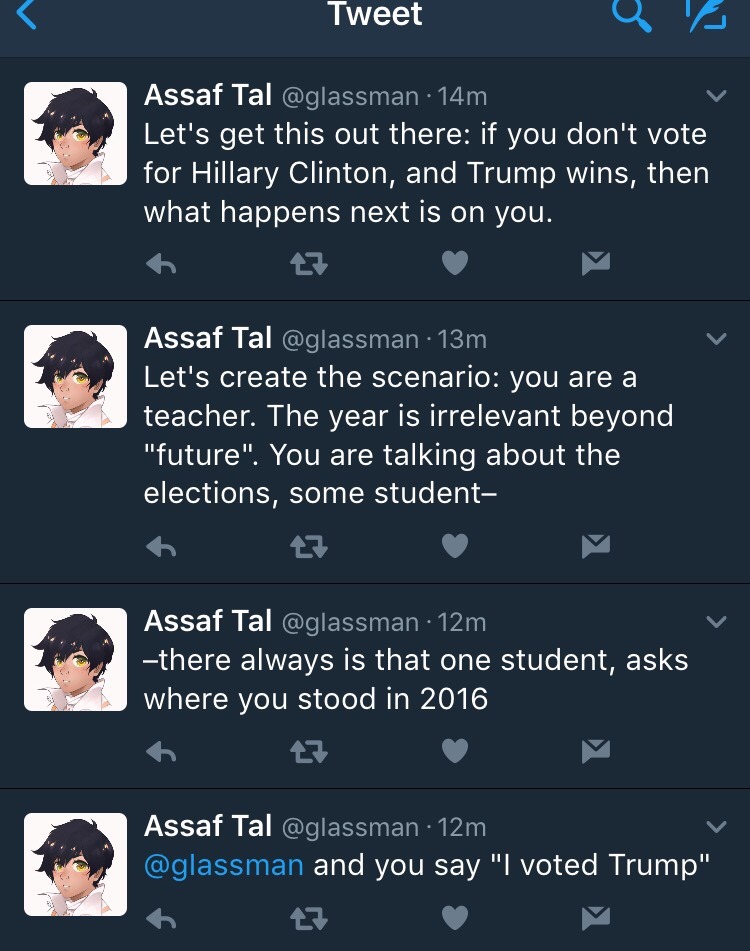Share the teacher scenario tweet by message
This screenshot has height=951, width=750.
[x=596, y=546]
